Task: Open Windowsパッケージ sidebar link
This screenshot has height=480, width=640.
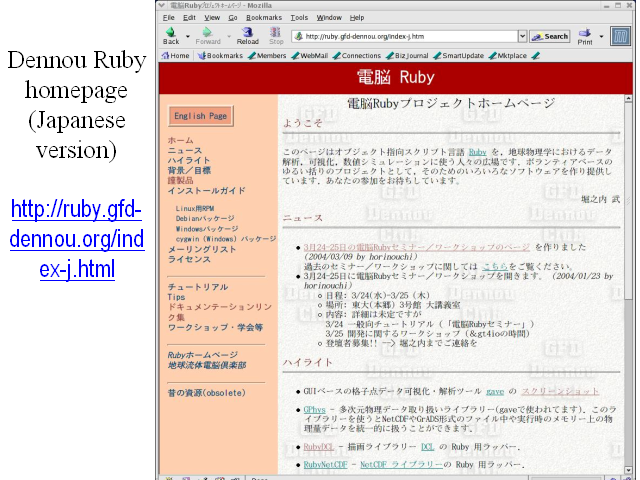Action: point(207,229)
